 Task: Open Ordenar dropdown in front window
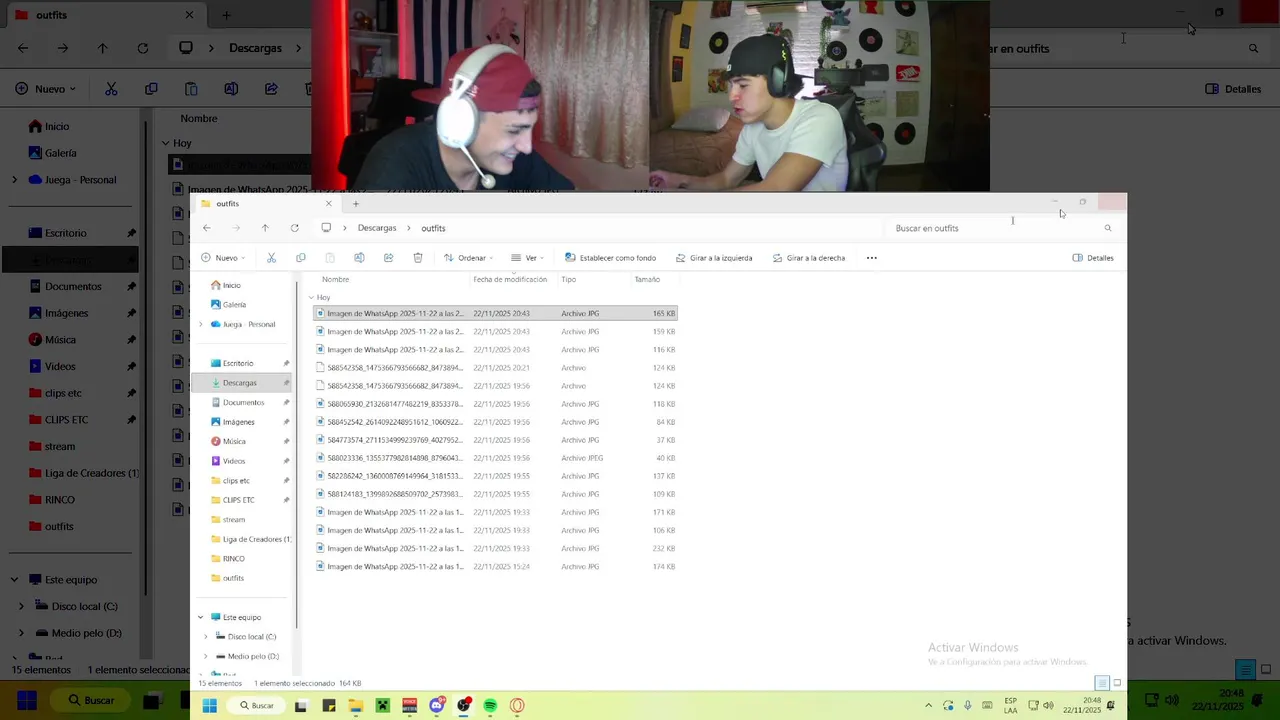[x=468, y=258]
